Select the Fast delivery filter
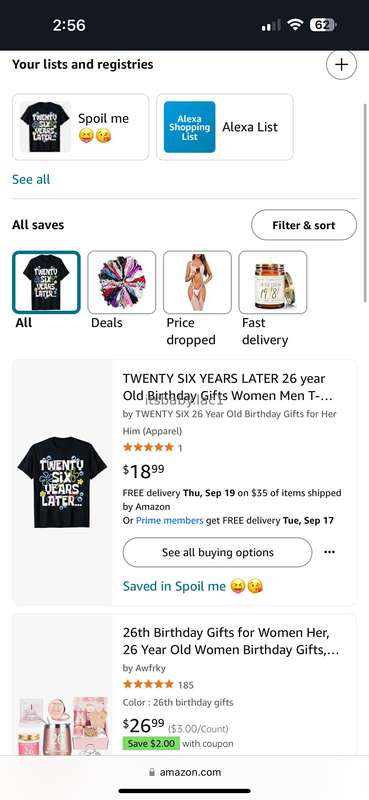Image resolution: width=369 pixels, height=800 pixels. 273,299
